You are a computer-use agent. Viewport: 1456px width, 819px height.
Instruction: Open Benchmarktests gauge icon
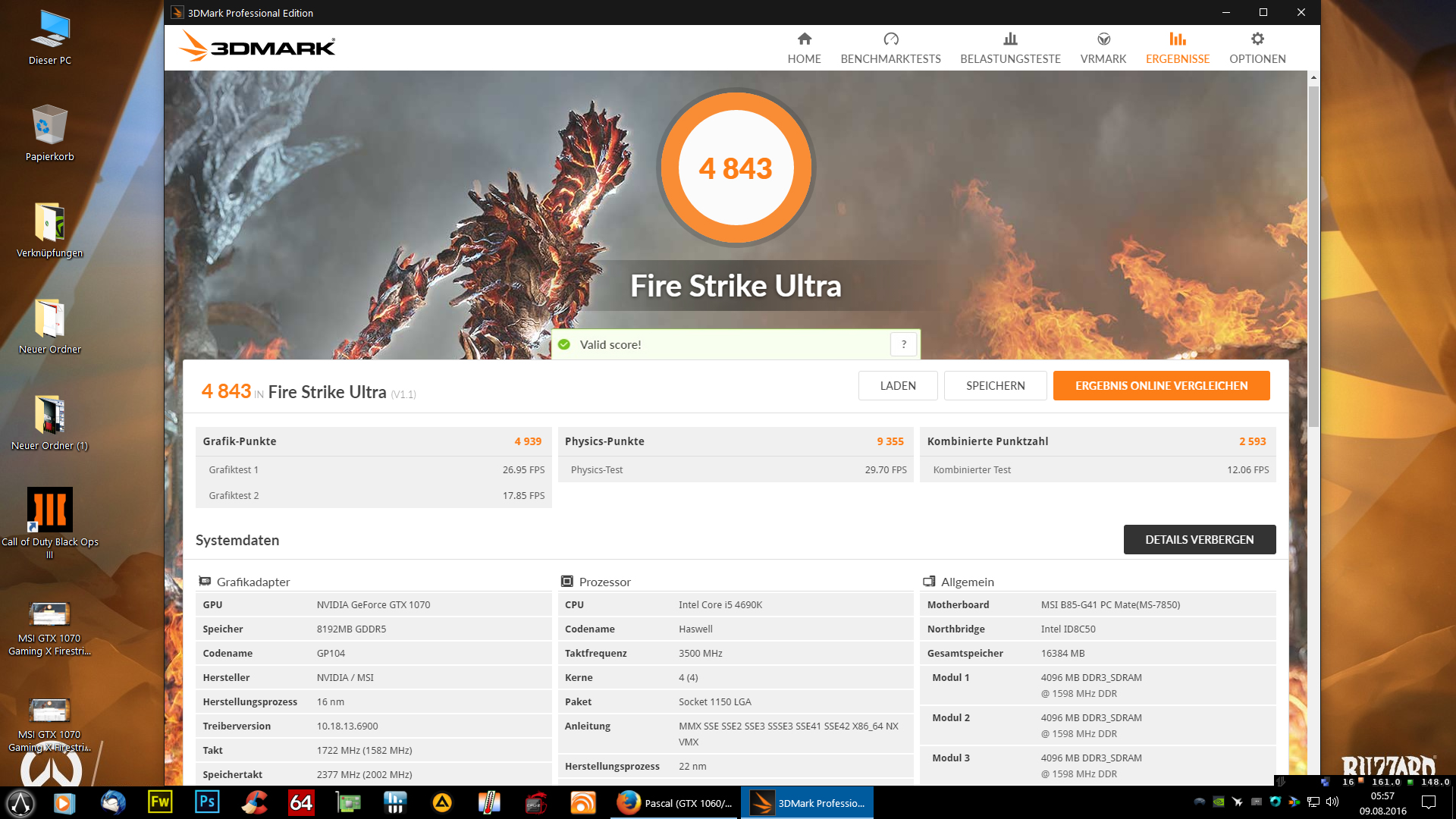[890, 39]
